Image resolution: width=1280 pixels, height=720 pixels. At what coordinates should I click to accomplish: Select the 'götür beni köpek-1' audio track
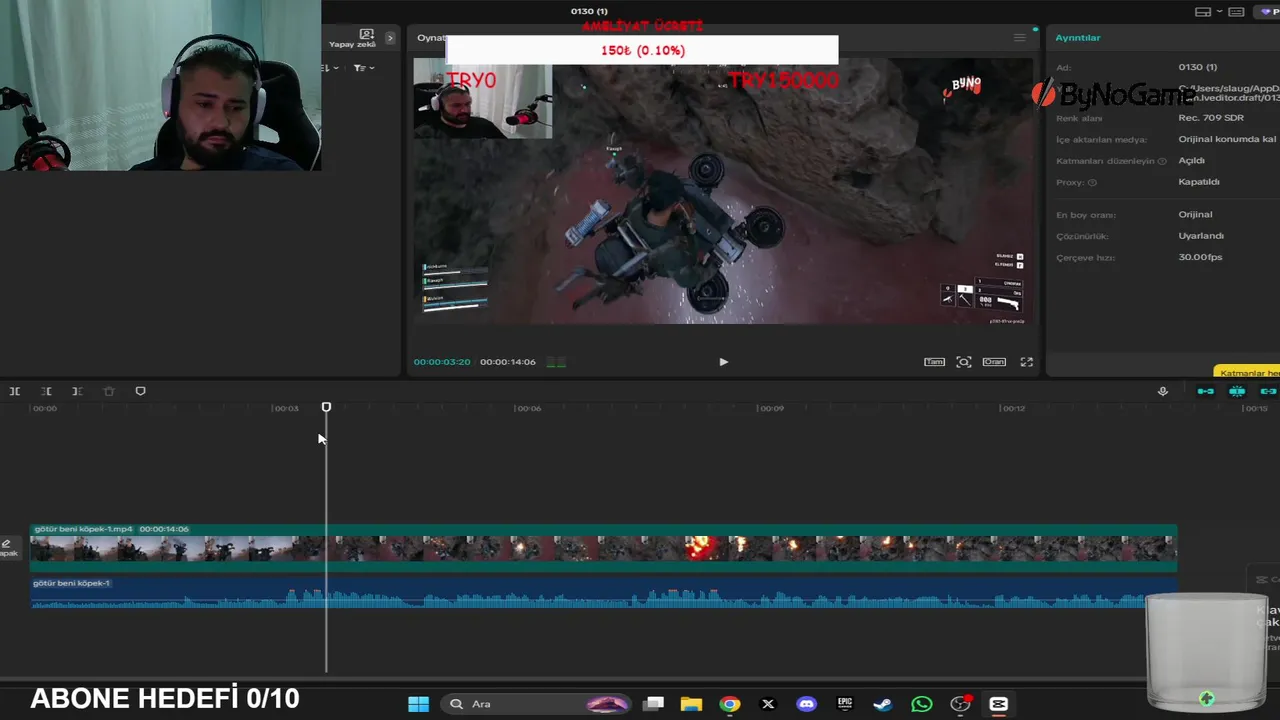click(x=603, y=592)
